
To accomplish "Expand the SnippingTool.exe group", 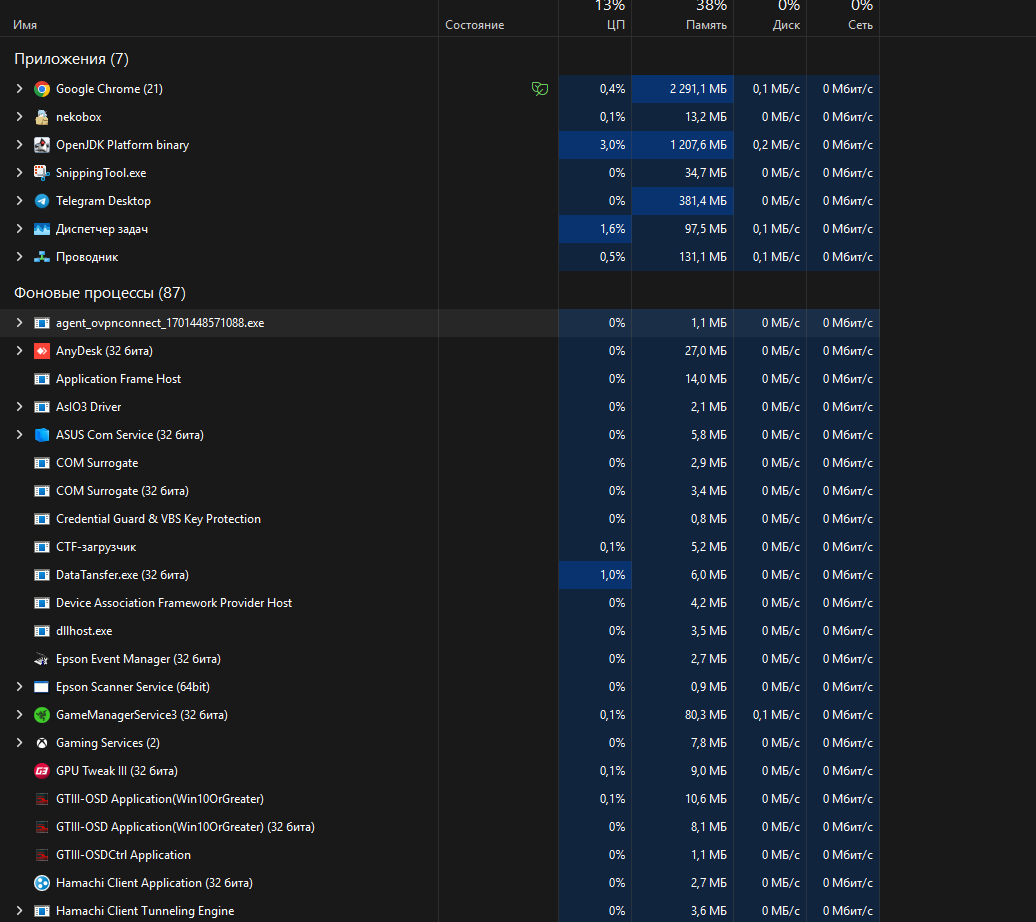I will click(x=19, y=173).
